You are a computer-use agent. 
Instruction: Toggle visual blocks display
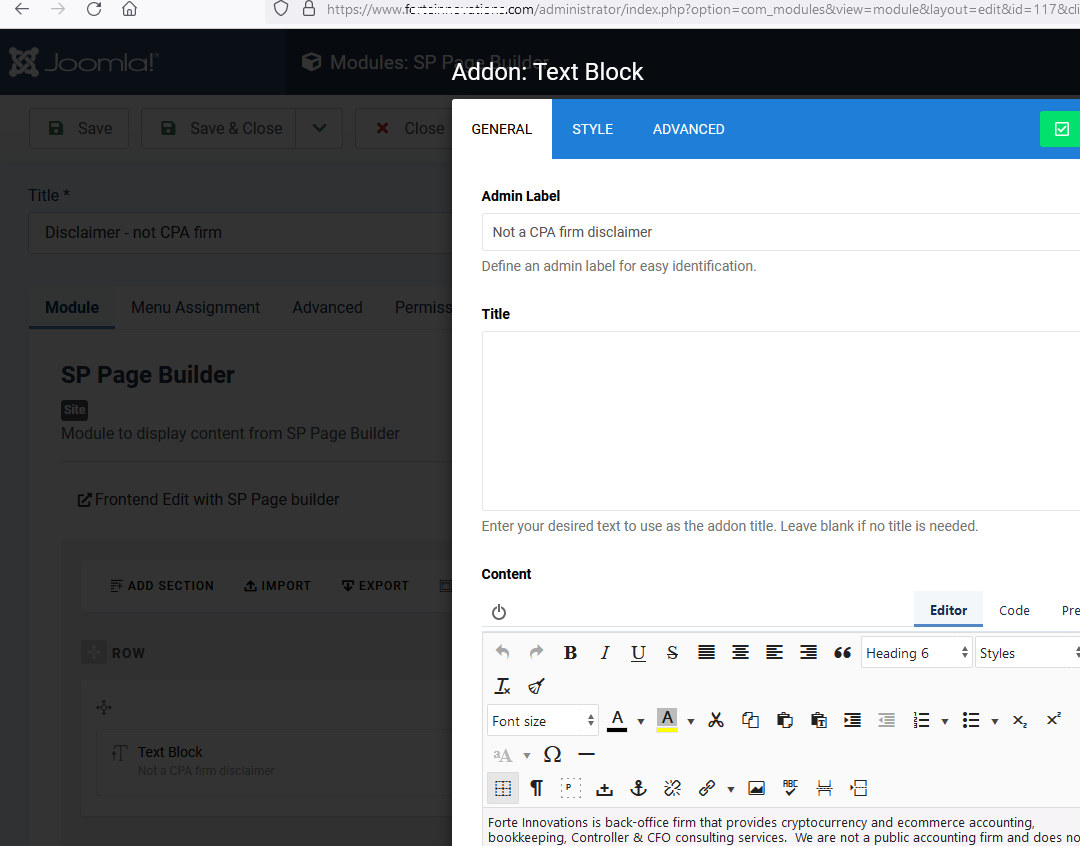[503, 788]
